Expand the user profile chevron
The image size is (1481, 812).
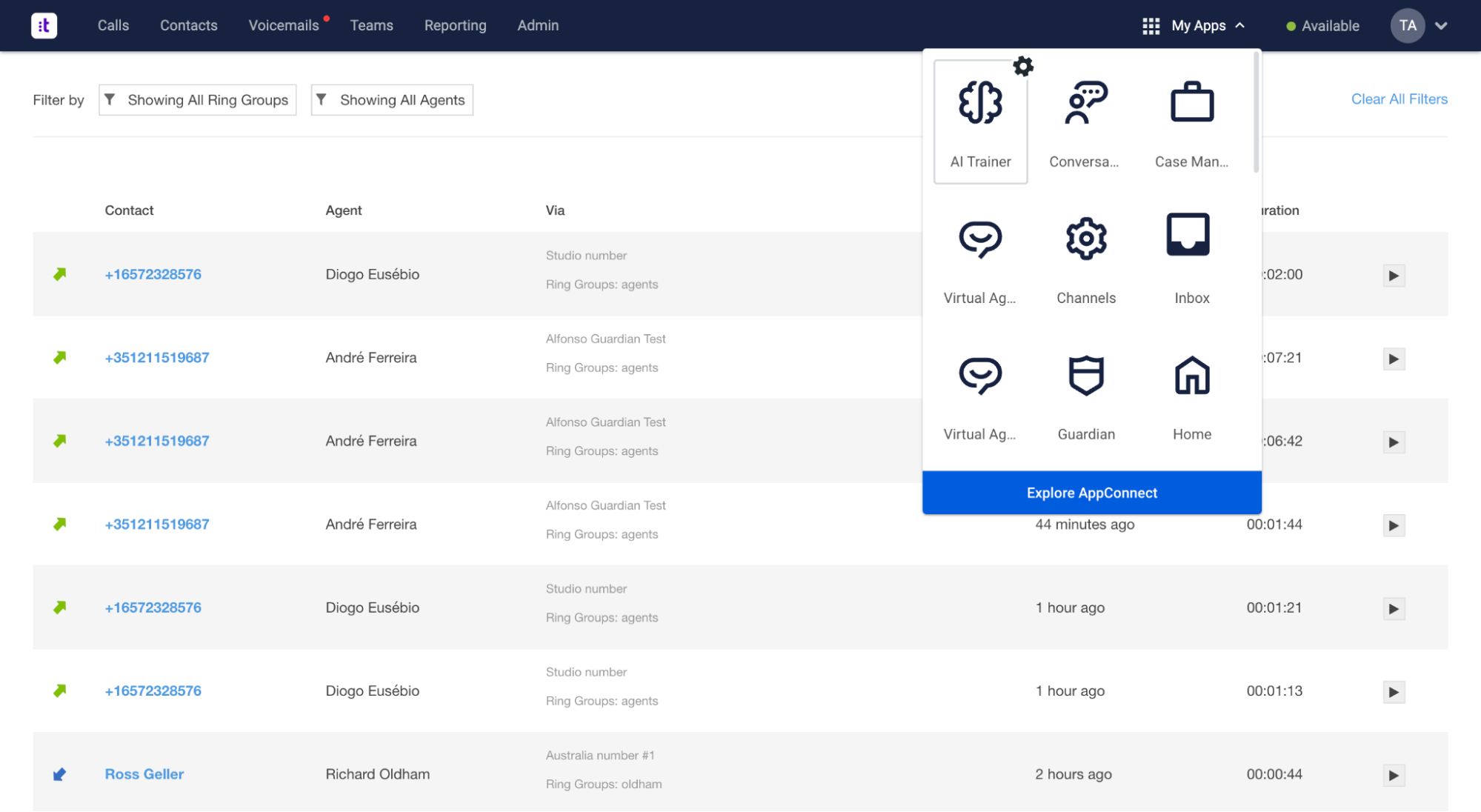[1440, 26]
